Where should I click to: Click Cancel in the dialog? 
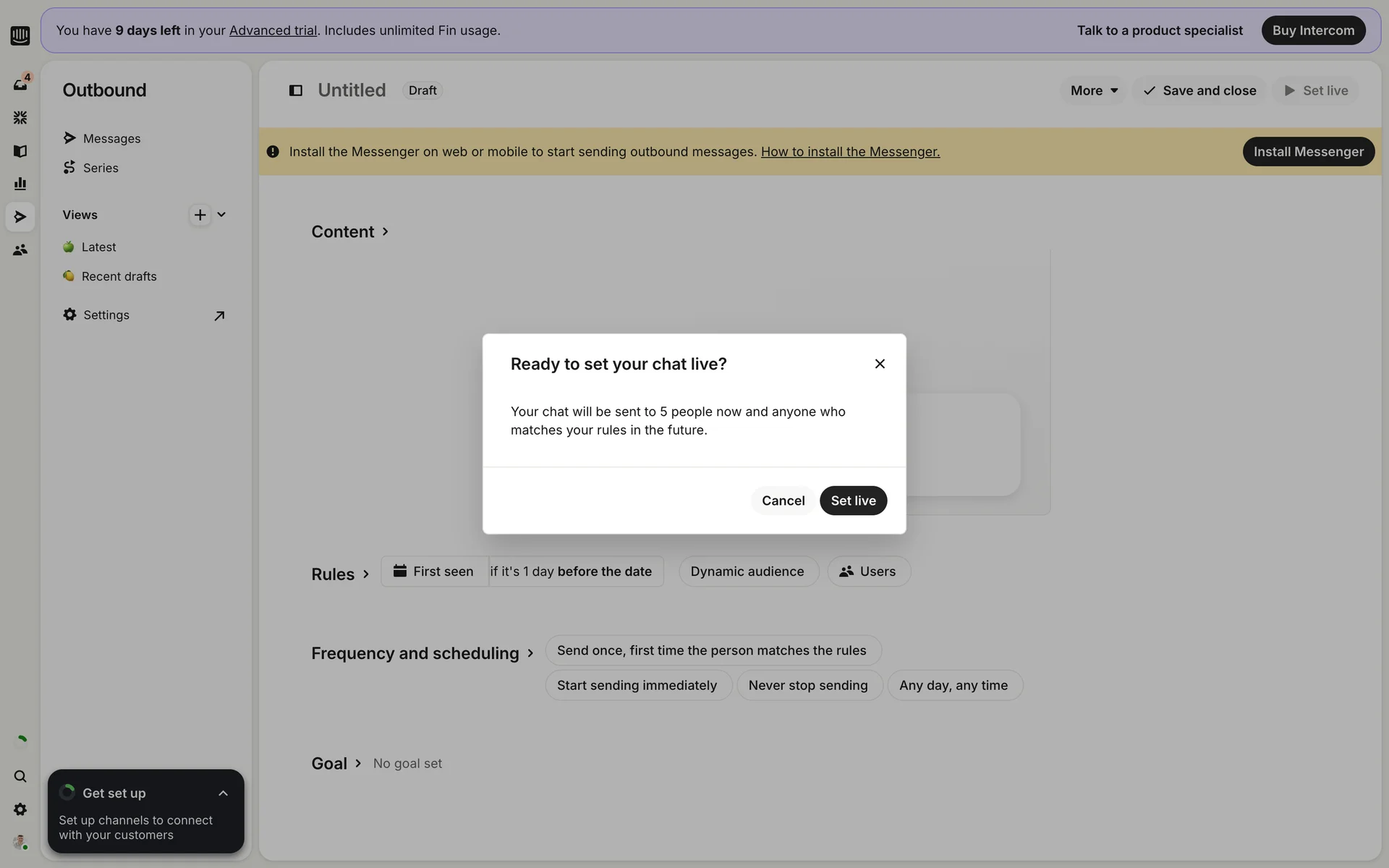[x=783, y=501]
